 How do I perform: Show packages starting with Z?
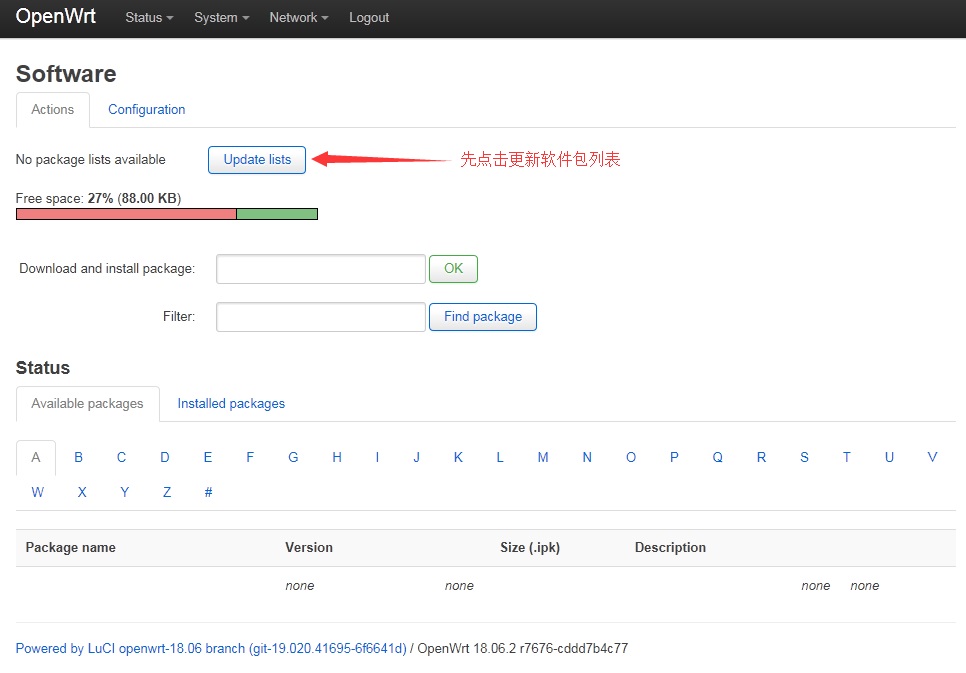167,492
